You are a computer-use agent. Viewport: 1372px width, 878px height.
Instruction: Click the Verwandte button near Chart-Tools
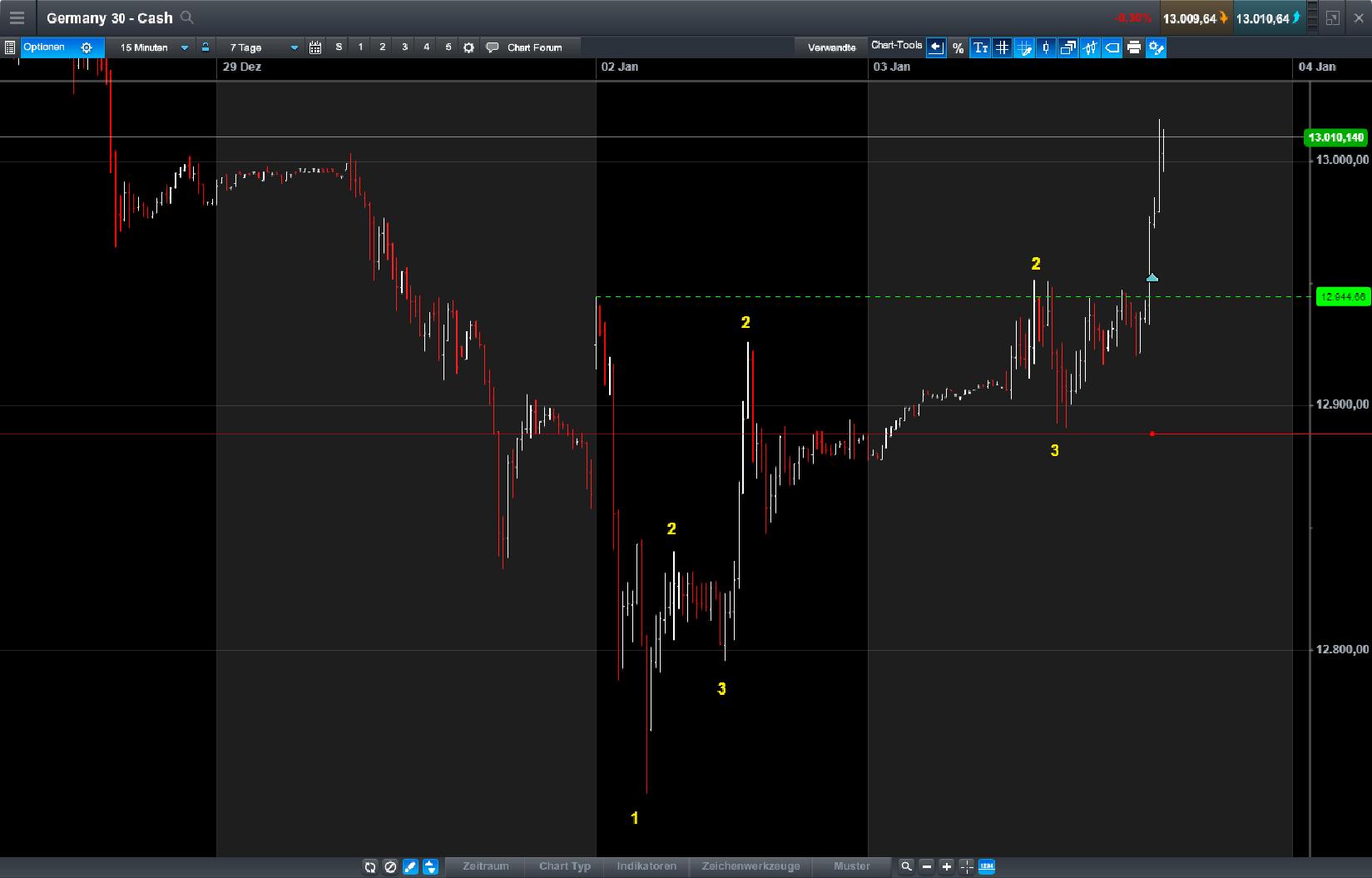click(x=830, y=47)
